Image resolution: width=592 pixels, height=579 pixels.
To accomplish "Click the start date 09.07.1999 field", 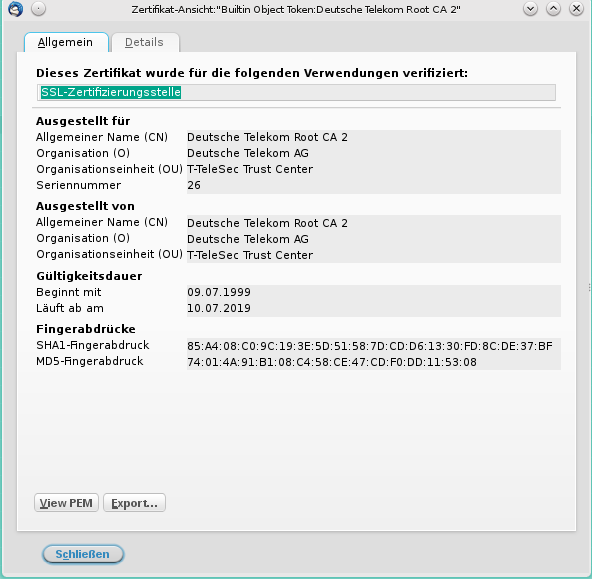I will click(x=373, y=293).
